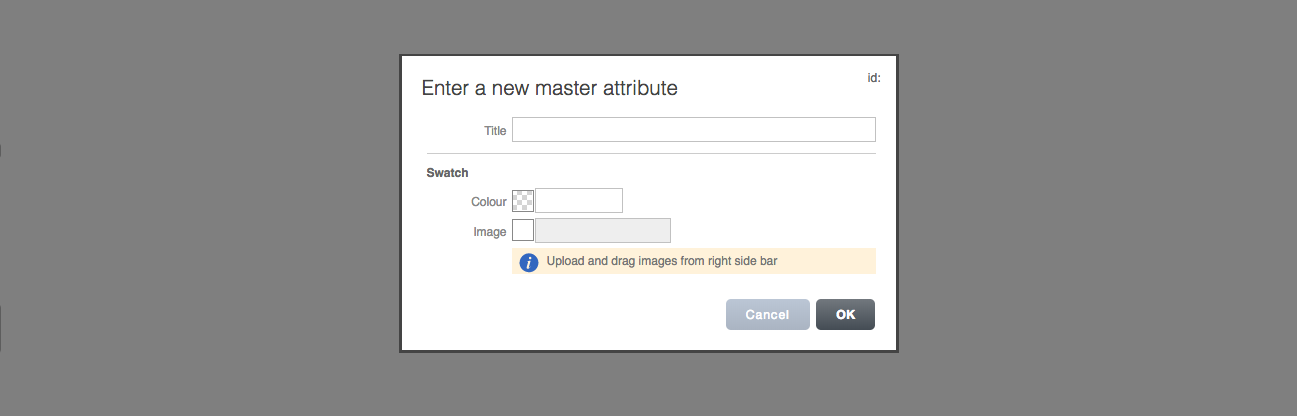Click the Title text input field
The width and height of the screenshot is (1297, 416).
pyautogui.click(x=693, y=130)
